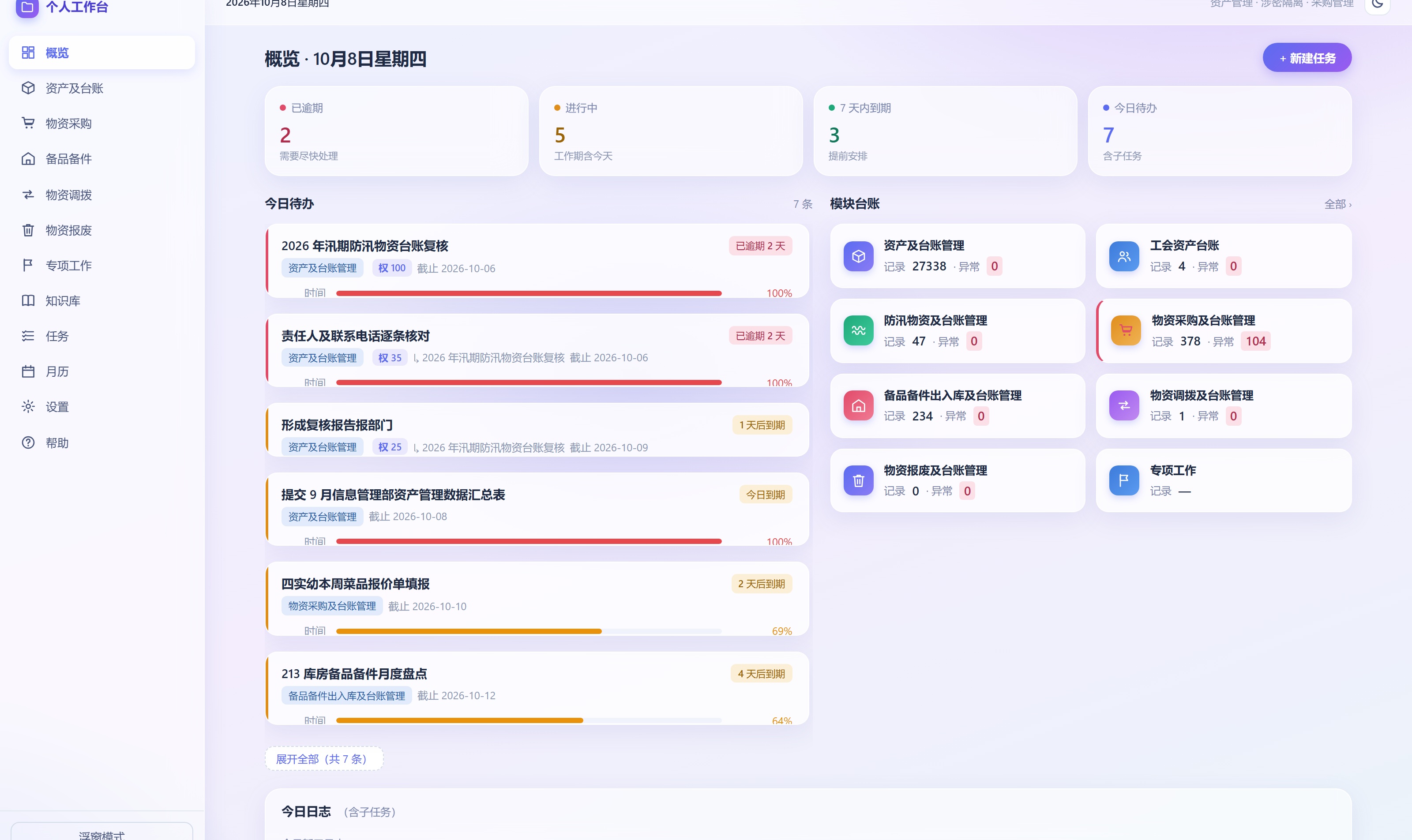Click the red 100% bar under 2026 年汛期防汛物资台账复核
Screen dimensions: 1412x840
coord(529,293)
